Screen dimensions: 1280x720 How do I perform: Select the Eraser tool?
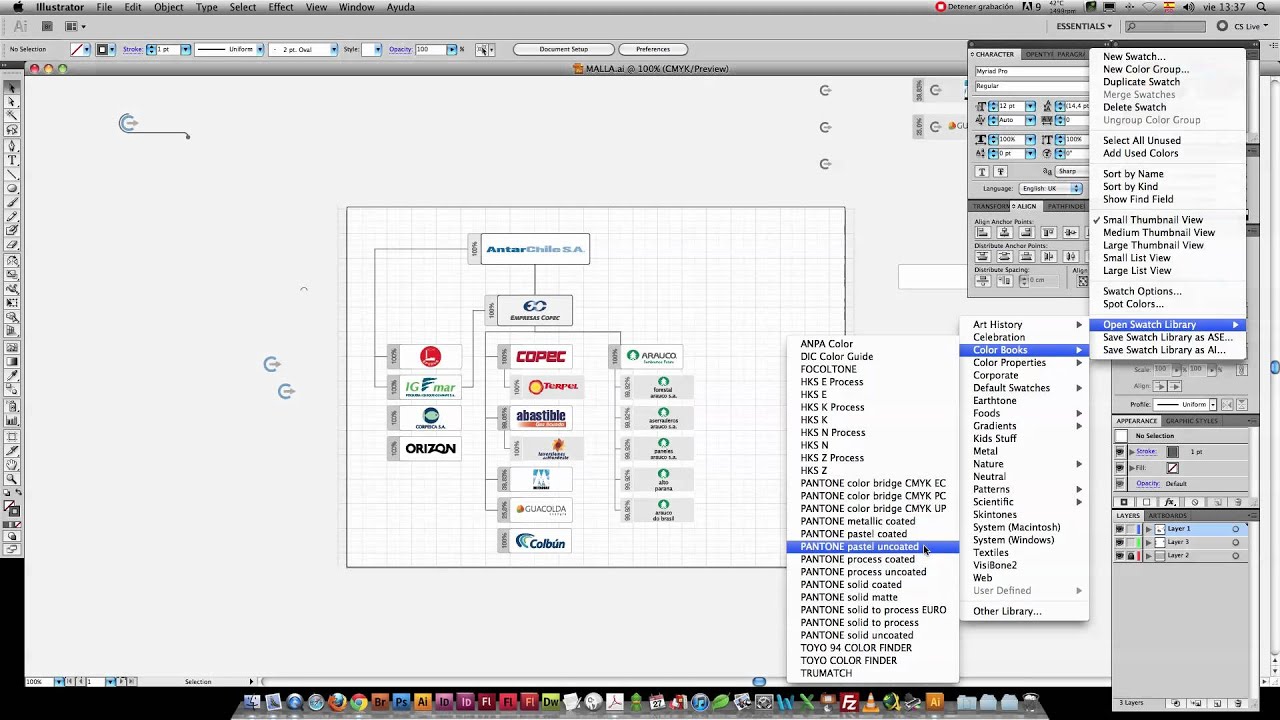pyautogui.click(x=12, y=246)
